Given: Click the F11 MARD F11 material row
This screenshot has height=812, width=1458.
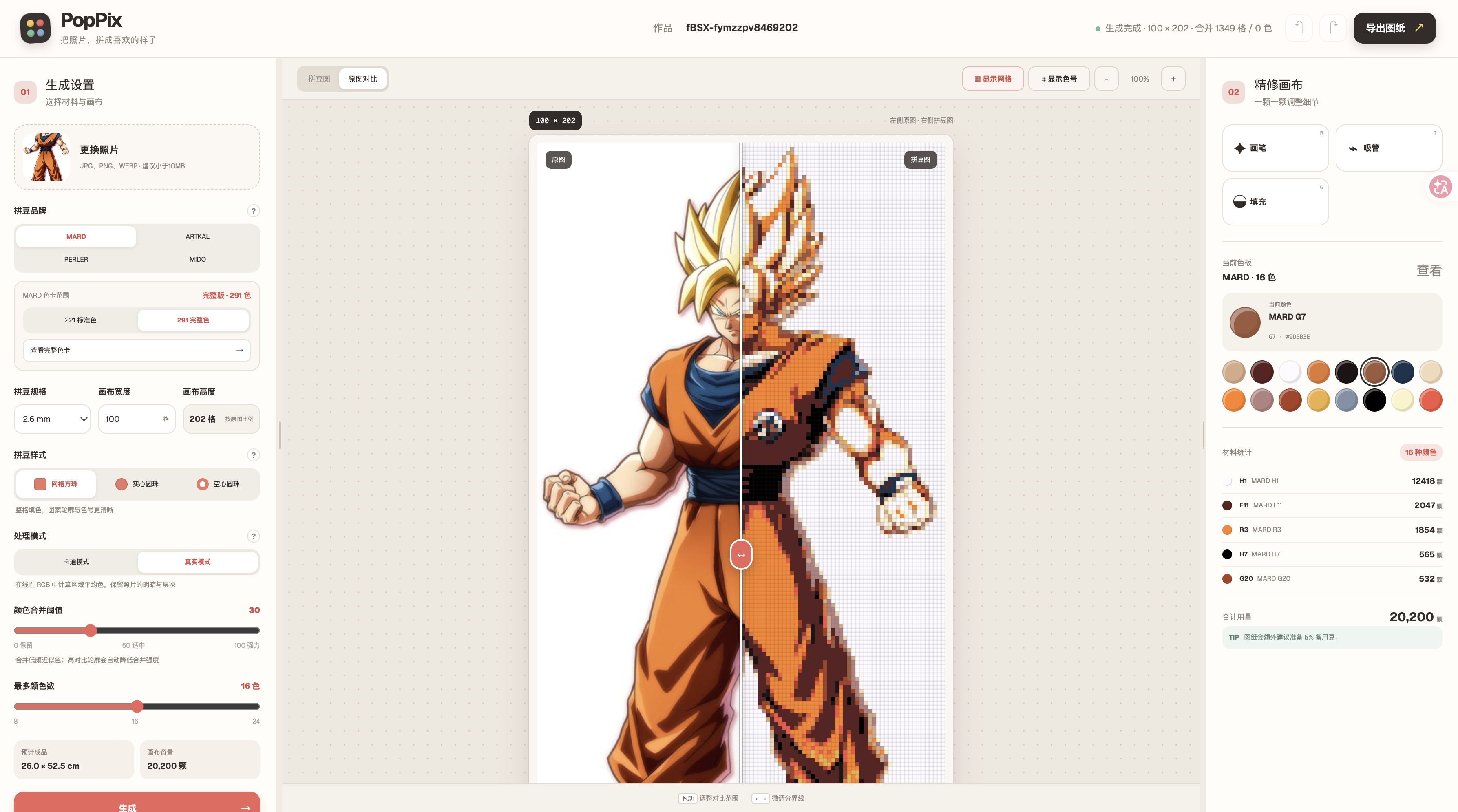Looking at the screenshot, I should pos(1332,505).
